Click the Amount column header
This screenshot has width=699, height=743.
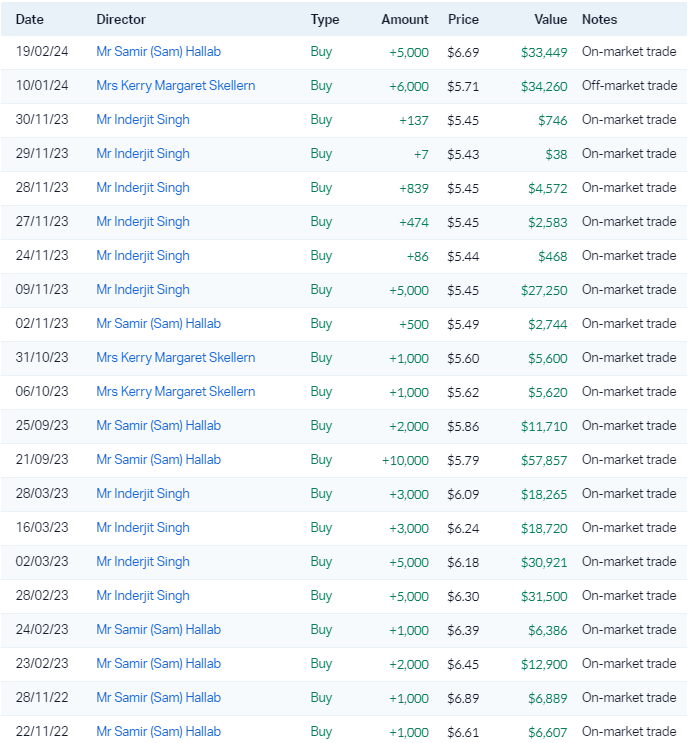(404, 19)
